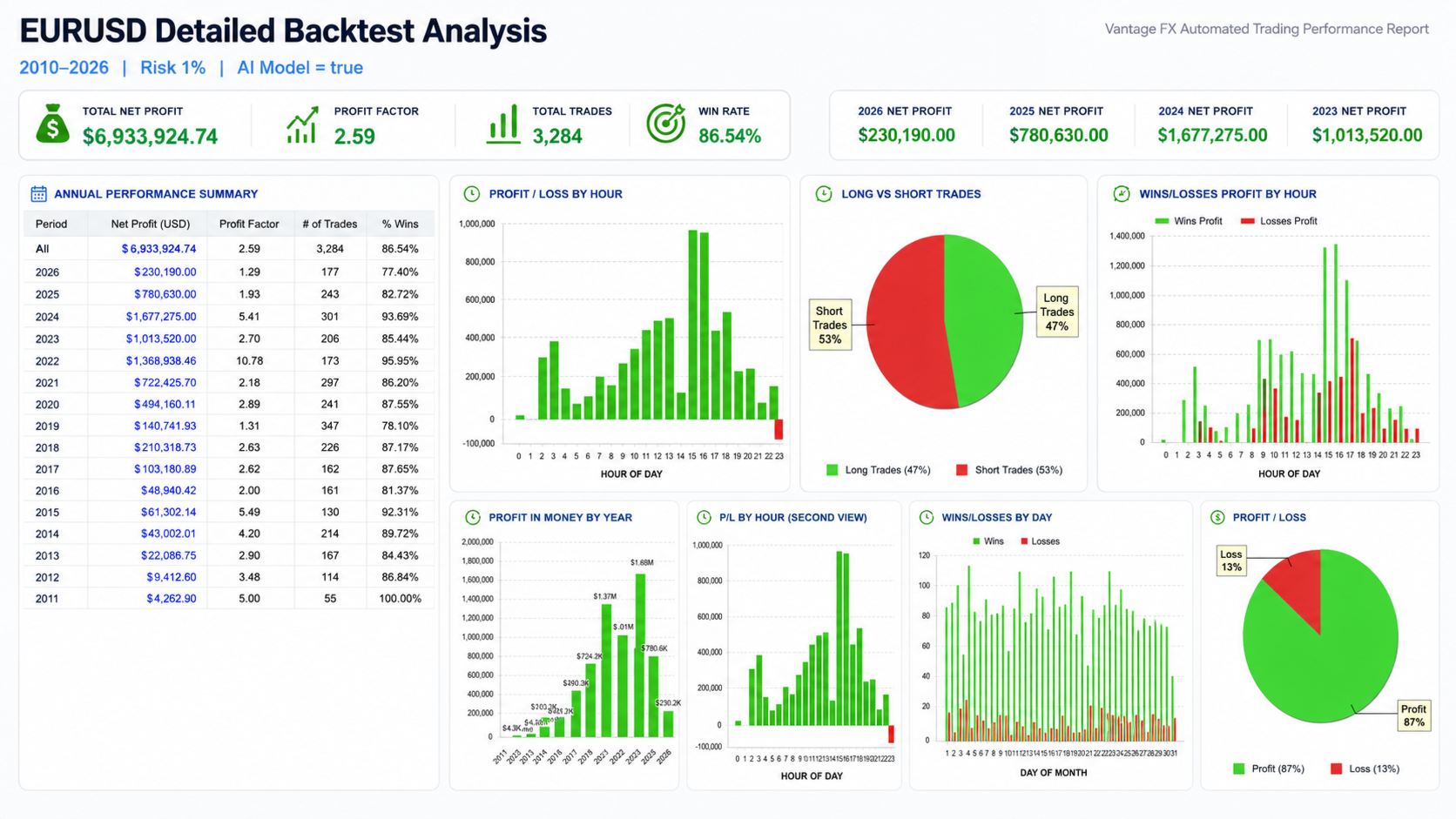1456x819 pixels.
Task: Open the 2024 net profit value $1,677,275.00 in table
Action: click(x=161, y=317)
